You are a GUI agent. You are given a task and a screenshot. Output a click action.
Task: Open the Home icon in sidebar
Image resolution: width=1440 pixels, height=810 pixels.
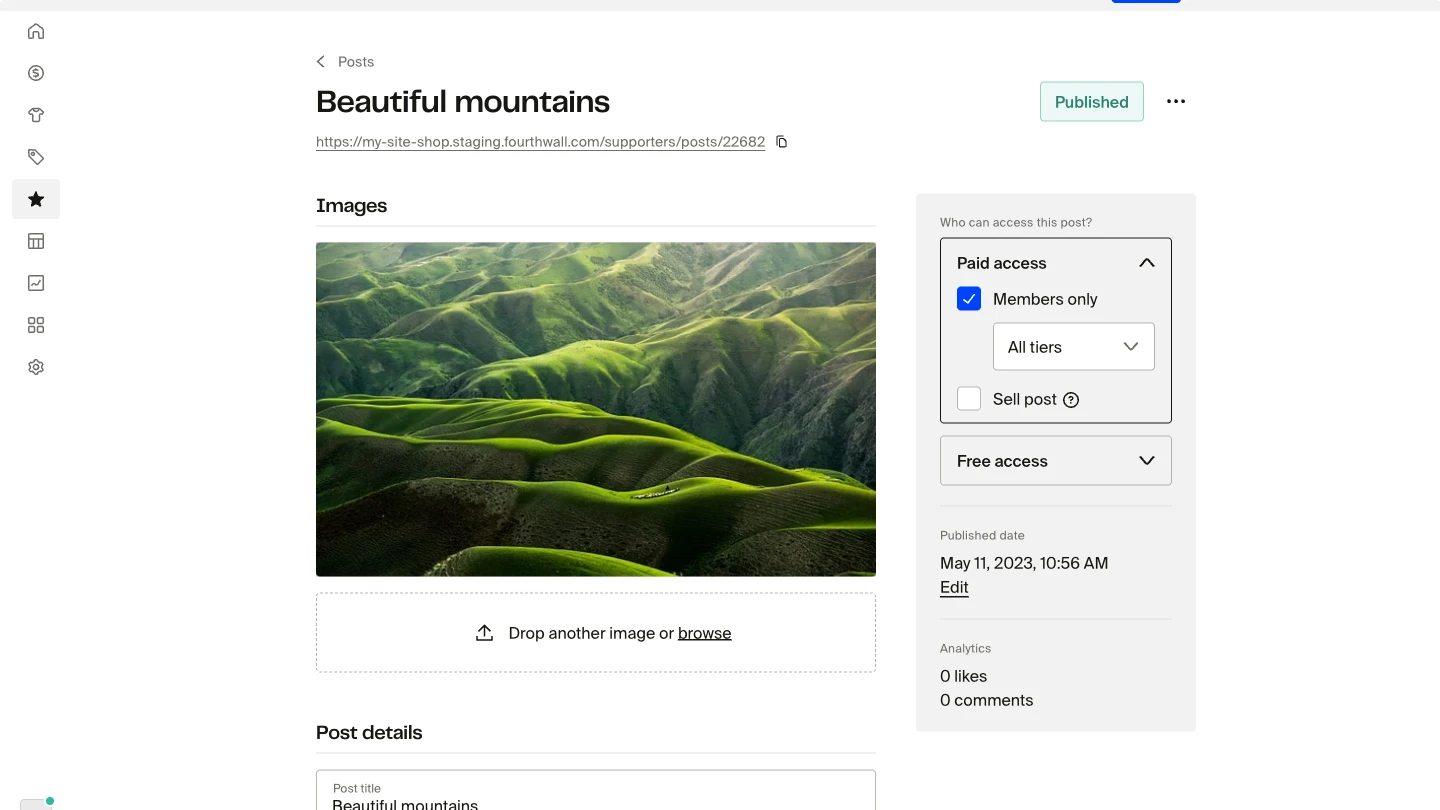pyautogui.click(x=36, y=31)
